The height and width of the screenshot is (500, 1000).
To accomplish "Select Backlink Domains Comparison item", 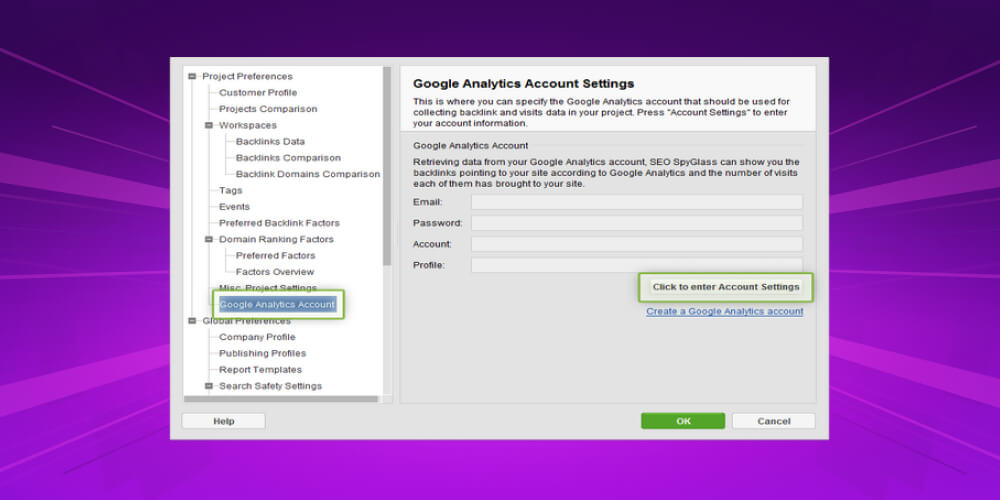I will point(307,174).
